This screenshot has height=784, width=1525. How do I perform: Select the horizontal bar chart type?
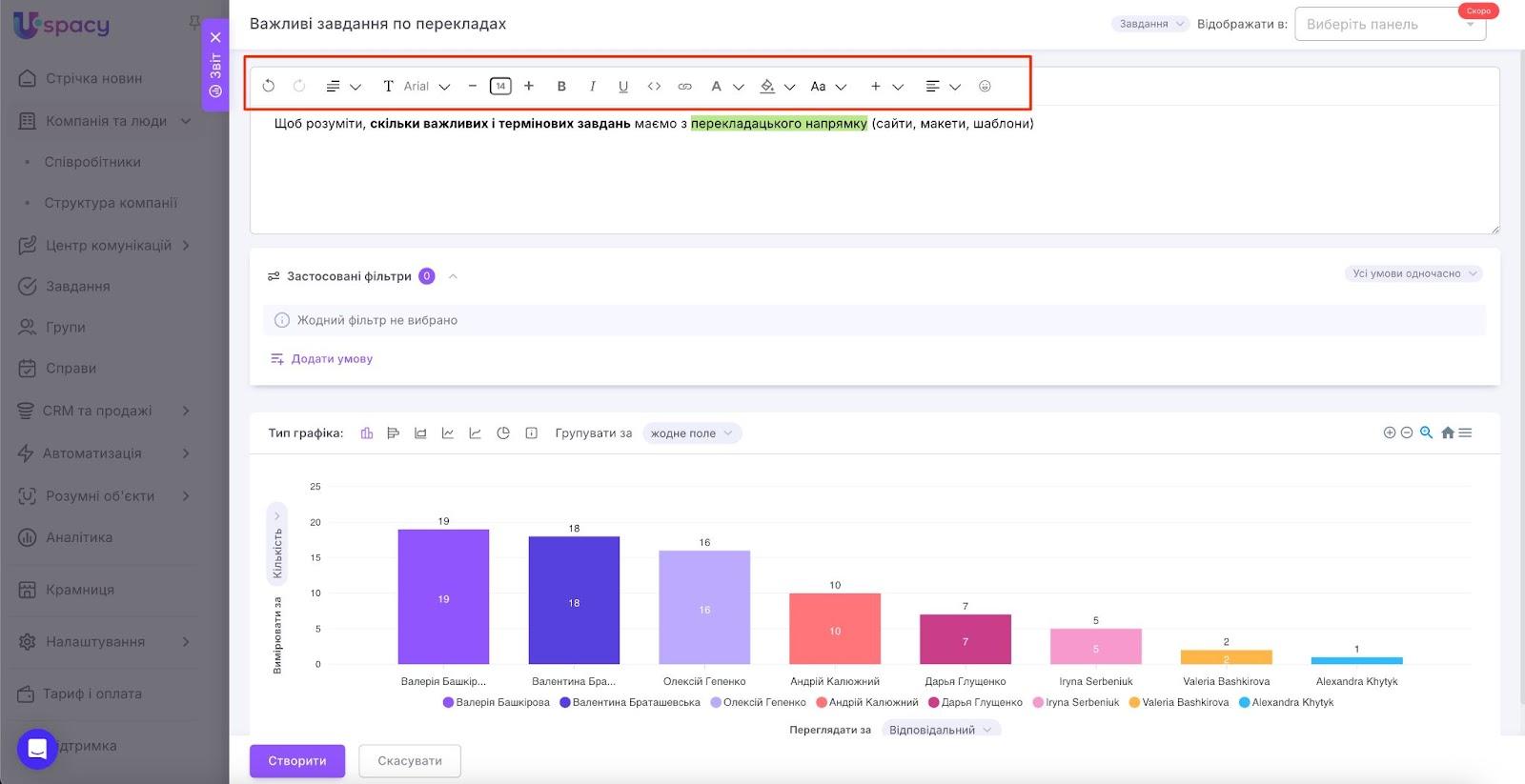coord(393,432)
